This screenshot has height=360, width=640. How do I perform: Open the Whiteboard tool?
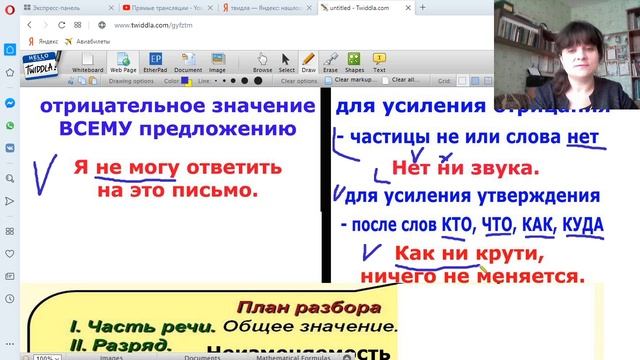pyautogui.click(x=87, y=62)
